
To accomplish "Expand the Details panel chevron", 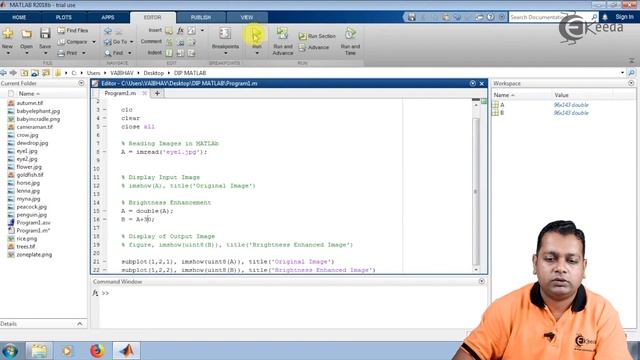I will (x=80, y=324).
